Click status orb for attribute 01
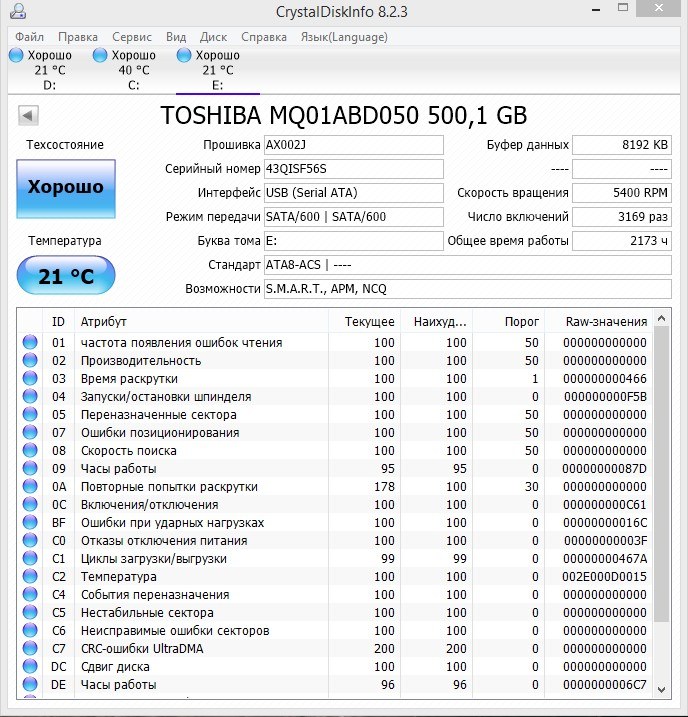This screenshot has width=688, height=717. [x=30, y=342]
